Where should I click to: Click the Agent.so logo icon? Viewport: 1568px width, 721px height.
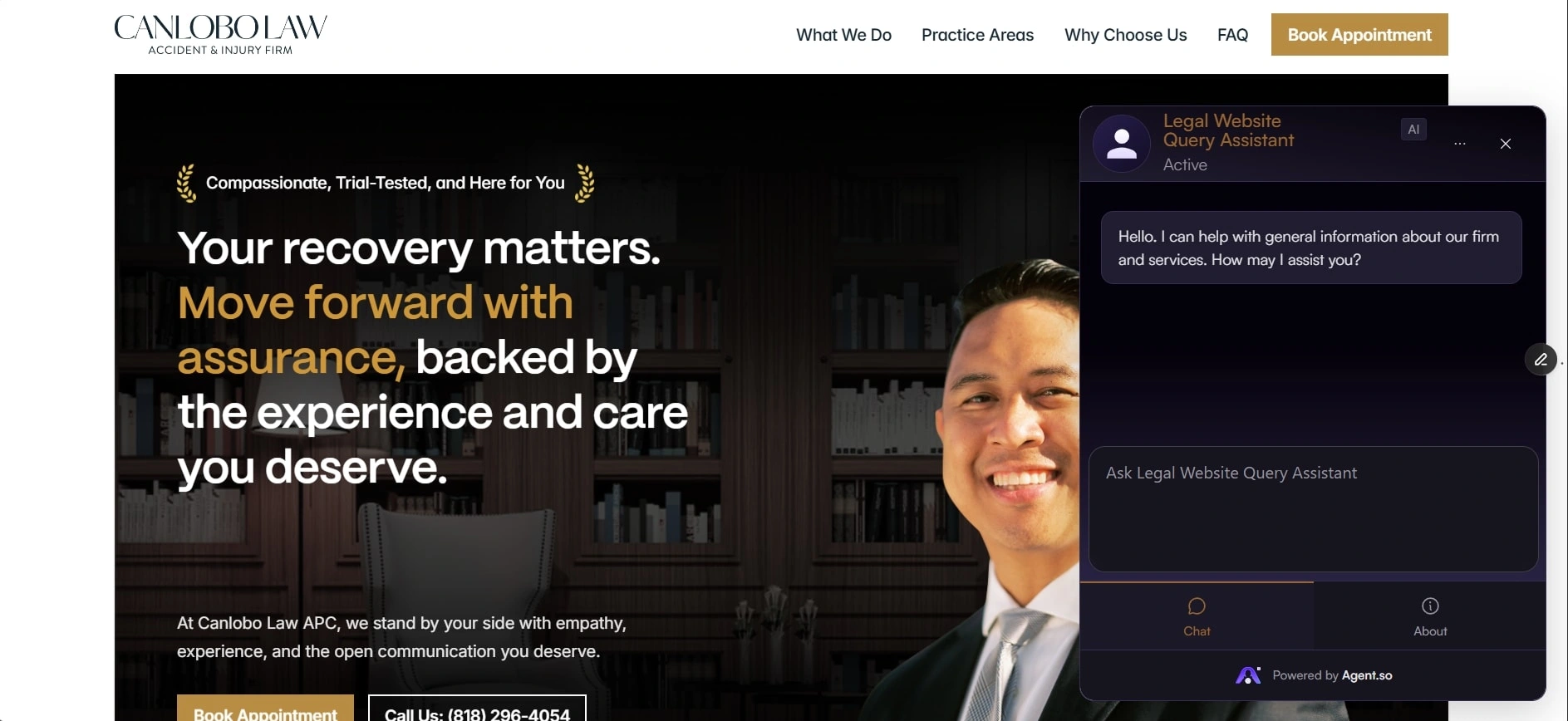(1248, 675)
